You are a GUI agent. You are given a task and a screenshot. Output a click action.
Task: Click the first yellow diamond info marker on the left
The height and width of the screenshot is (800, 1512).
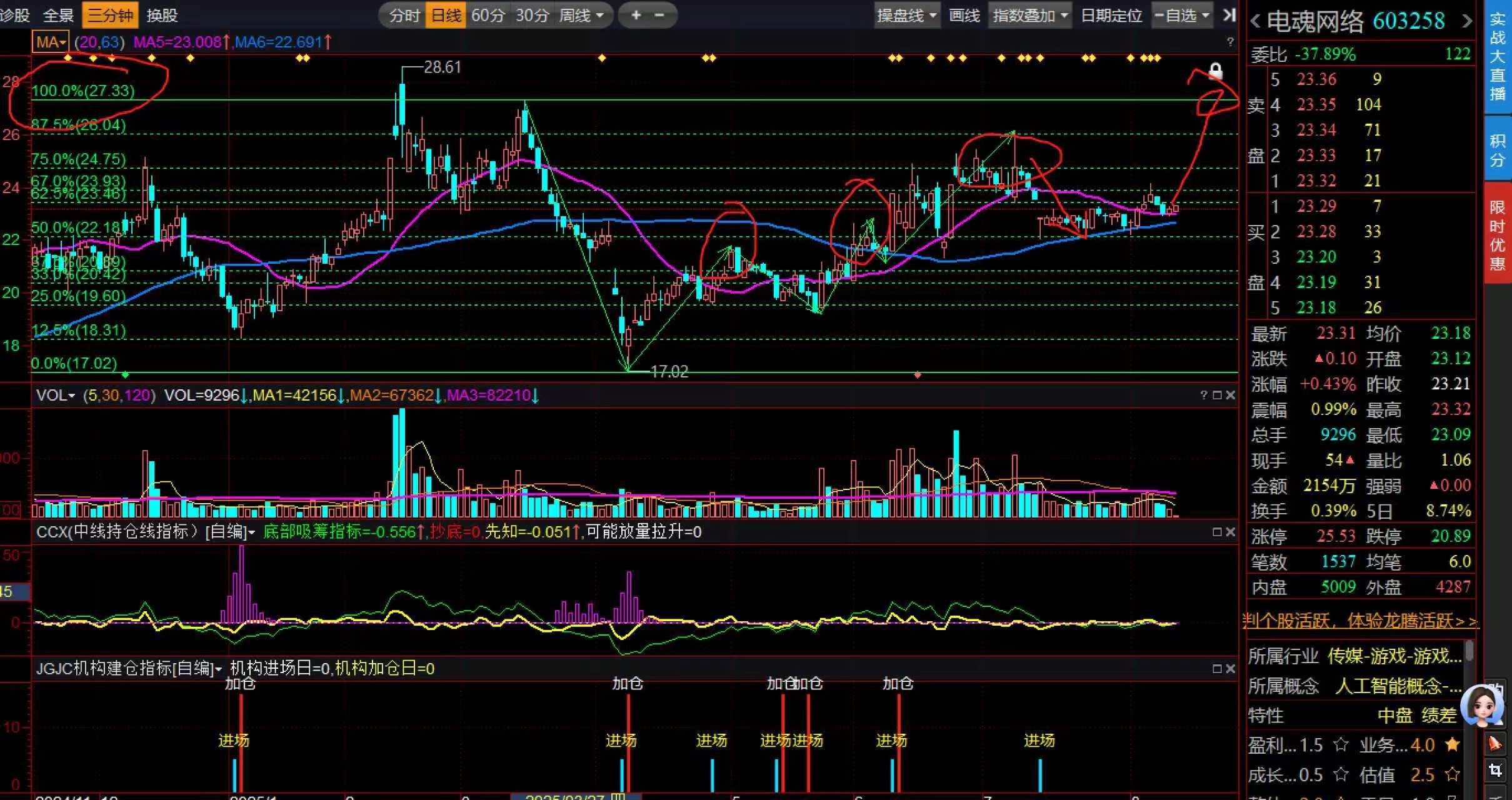pos(68,58)
